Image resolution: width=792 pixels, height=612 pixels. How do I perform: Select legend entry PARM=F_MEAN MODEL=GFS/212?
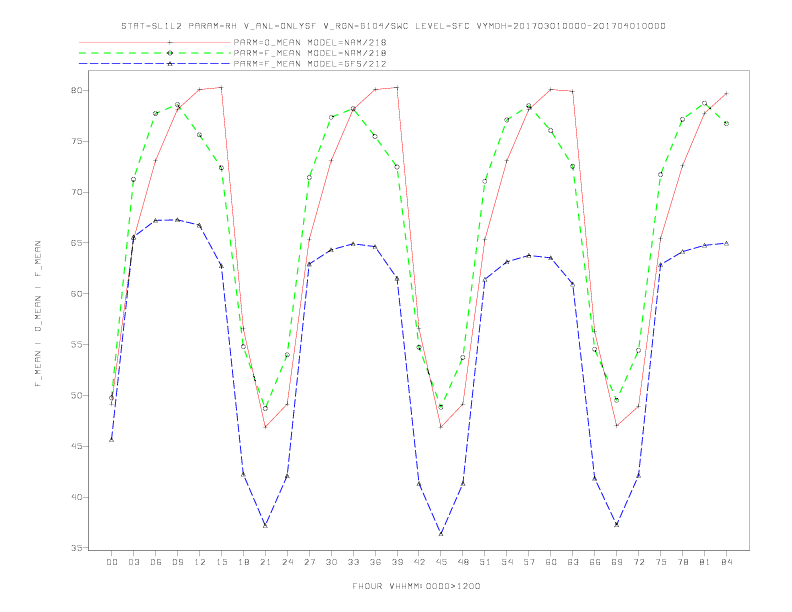310,64
